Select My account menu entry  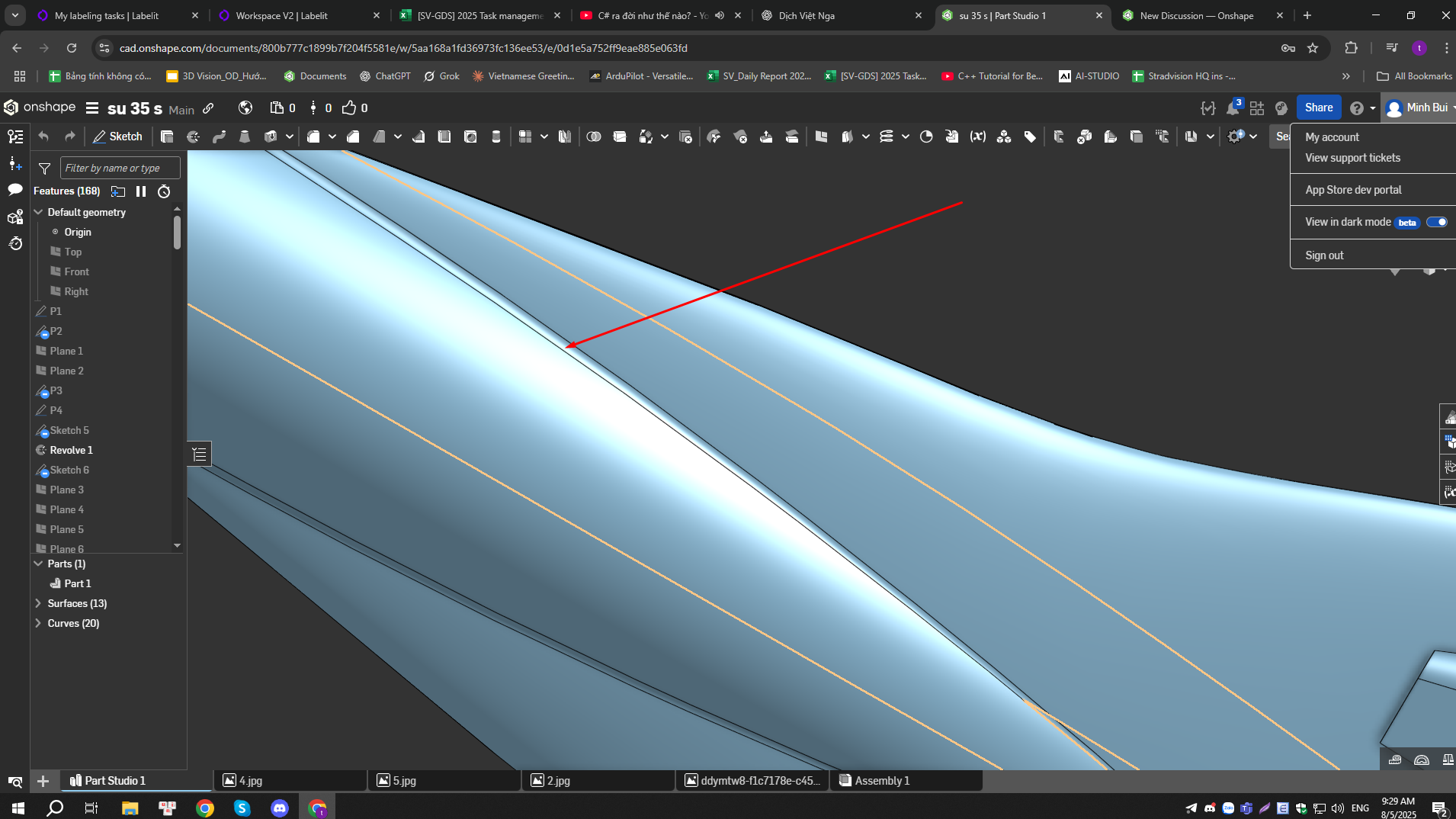[x=1332, y=137]
